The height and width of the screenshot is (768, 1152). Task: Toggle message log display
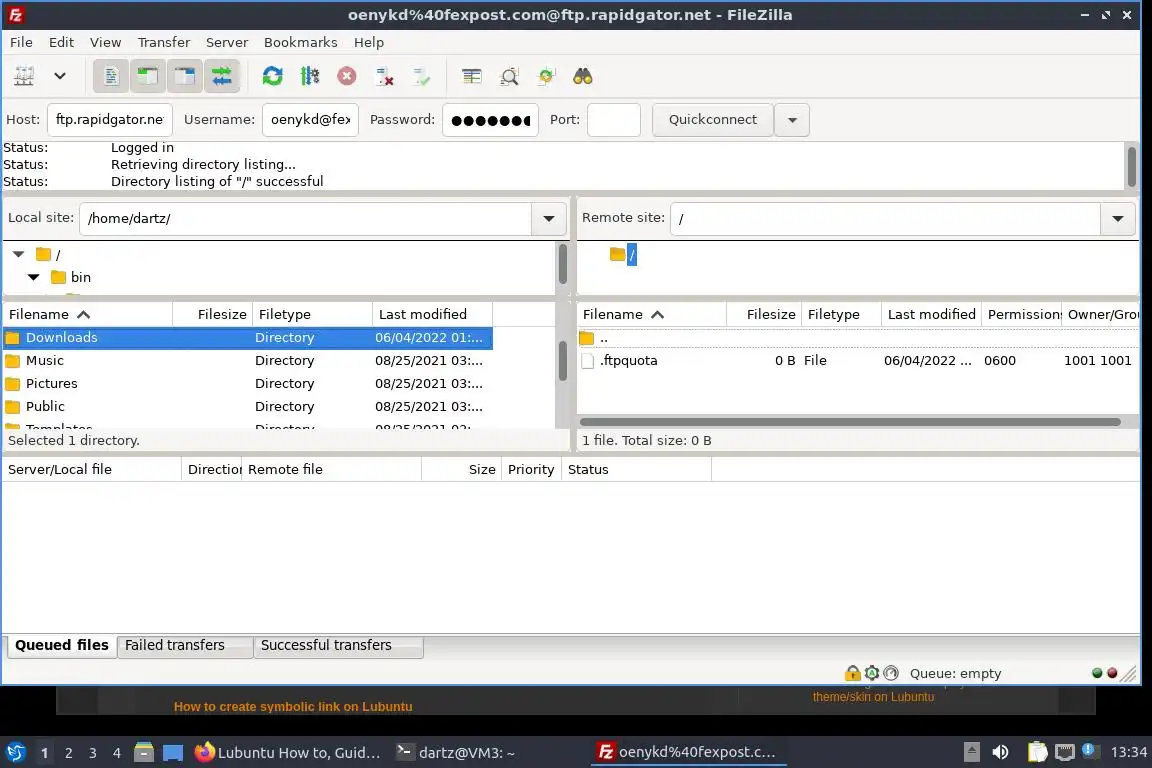pos(111,76)
